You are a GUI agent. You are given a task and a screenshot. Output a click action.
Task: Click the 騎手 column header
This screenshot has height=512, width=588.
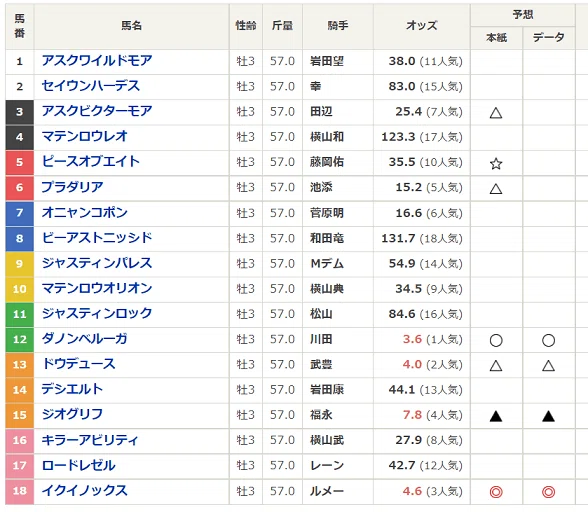pos(338,26)
